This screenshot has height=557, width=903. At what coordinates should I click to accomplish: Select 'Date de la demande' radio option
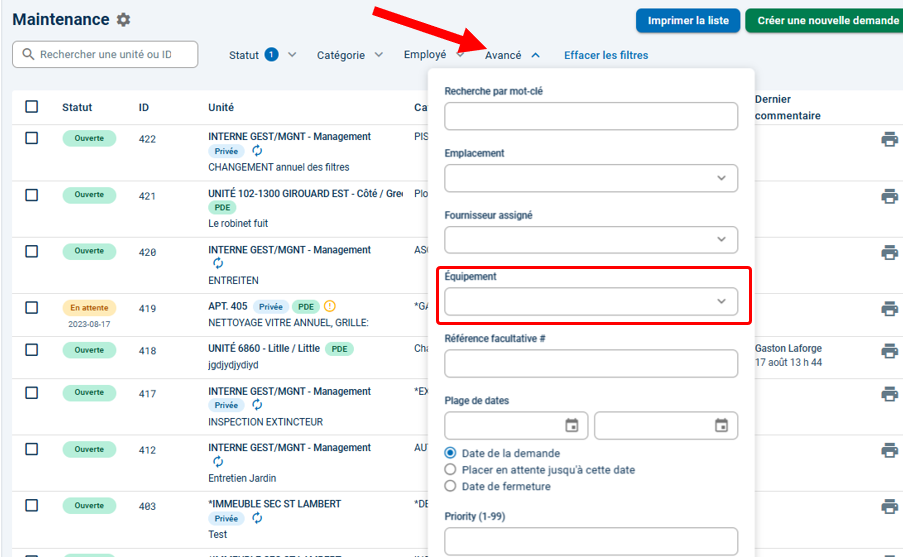coord(450,453)
